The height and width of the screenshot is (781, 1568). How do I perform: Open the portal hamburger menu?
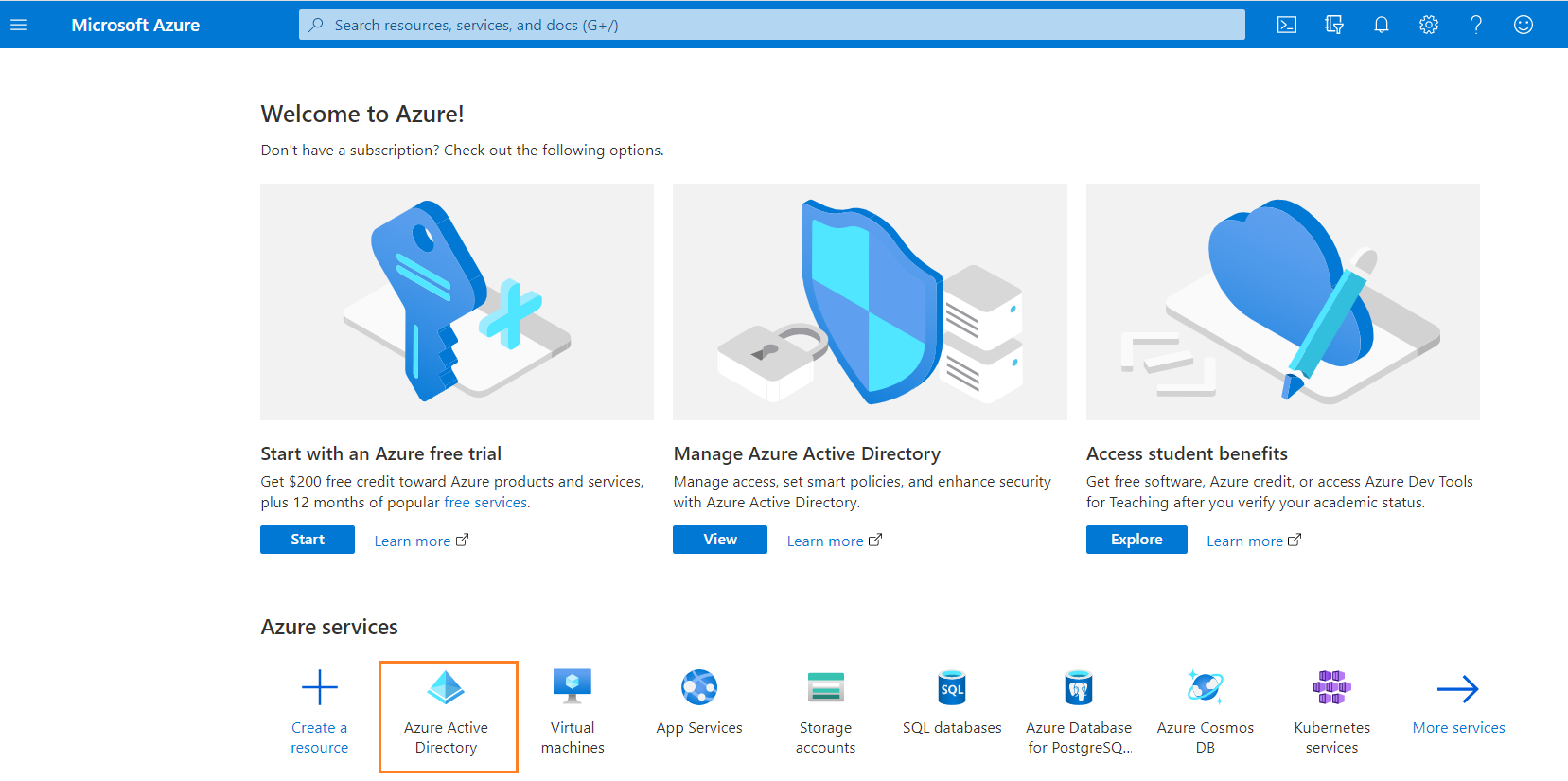[x=19, y=25]
